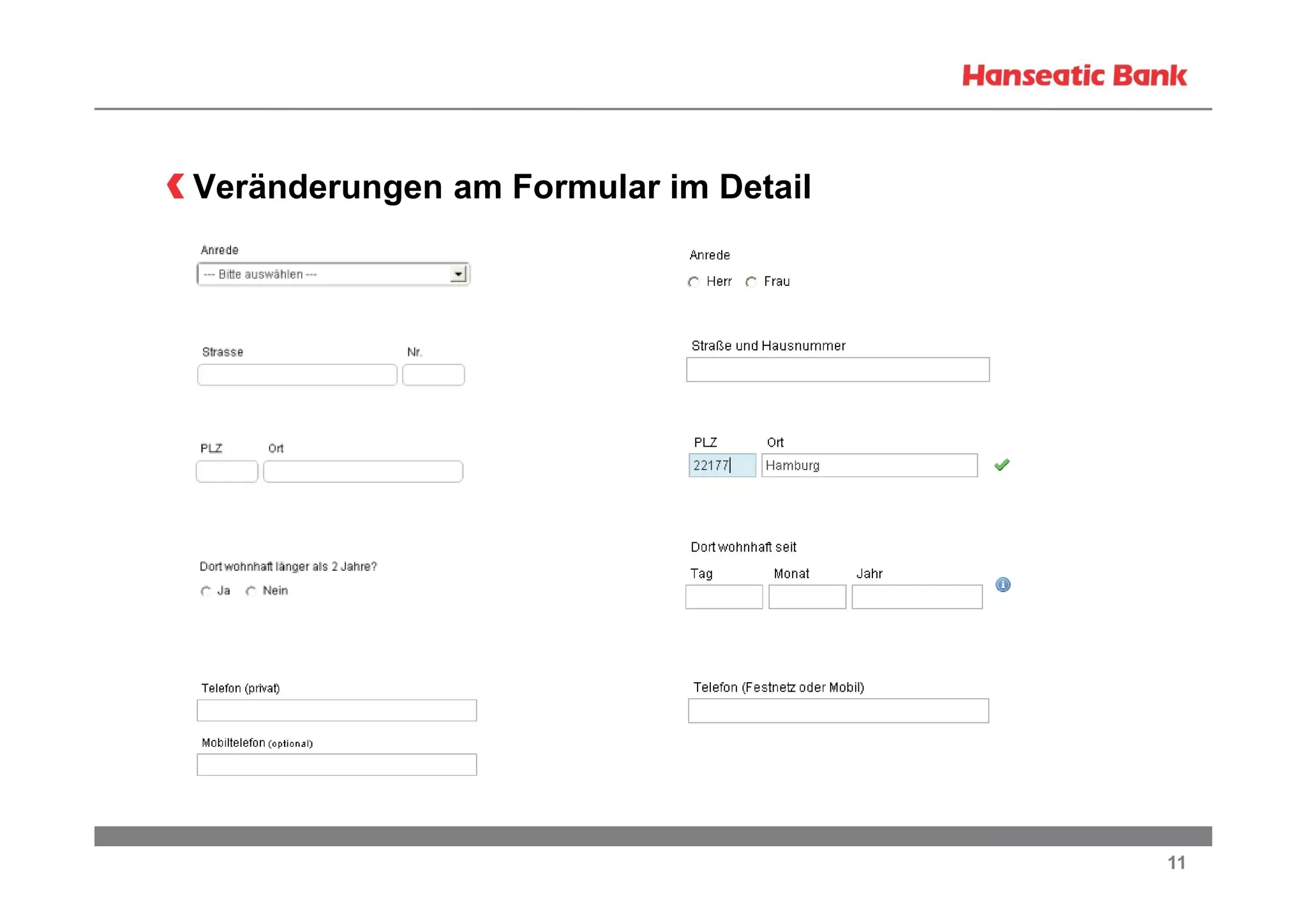Click the 'Dort wohnhaft seit' label
Viewport: 1307px width, 924px height.
pyautogui.click(x=743, y=547)
